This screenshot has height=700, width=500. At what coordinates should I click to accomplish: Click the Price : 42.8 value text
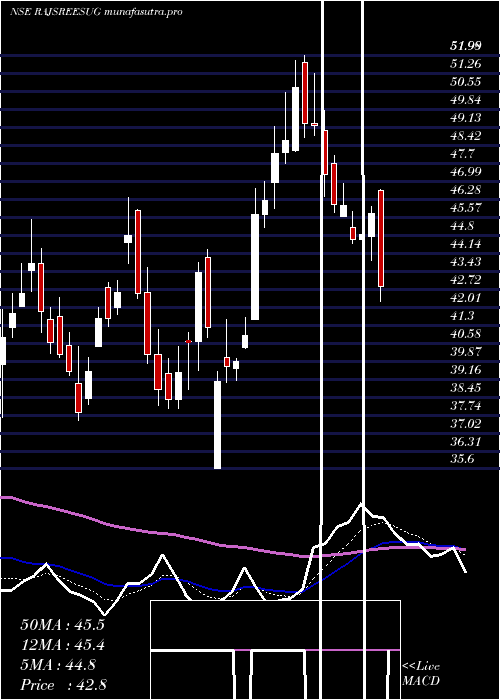tap(63, 685)
